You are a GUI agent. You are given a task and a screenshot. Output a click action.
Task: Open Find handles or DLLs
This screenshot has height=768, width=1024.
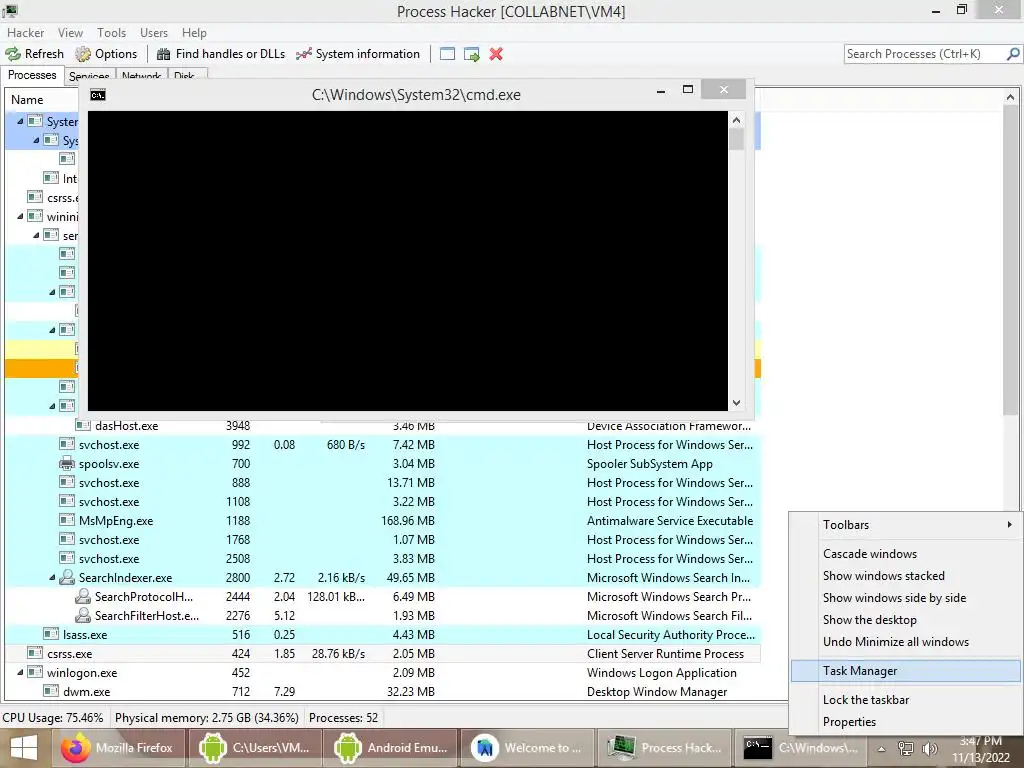221,54
